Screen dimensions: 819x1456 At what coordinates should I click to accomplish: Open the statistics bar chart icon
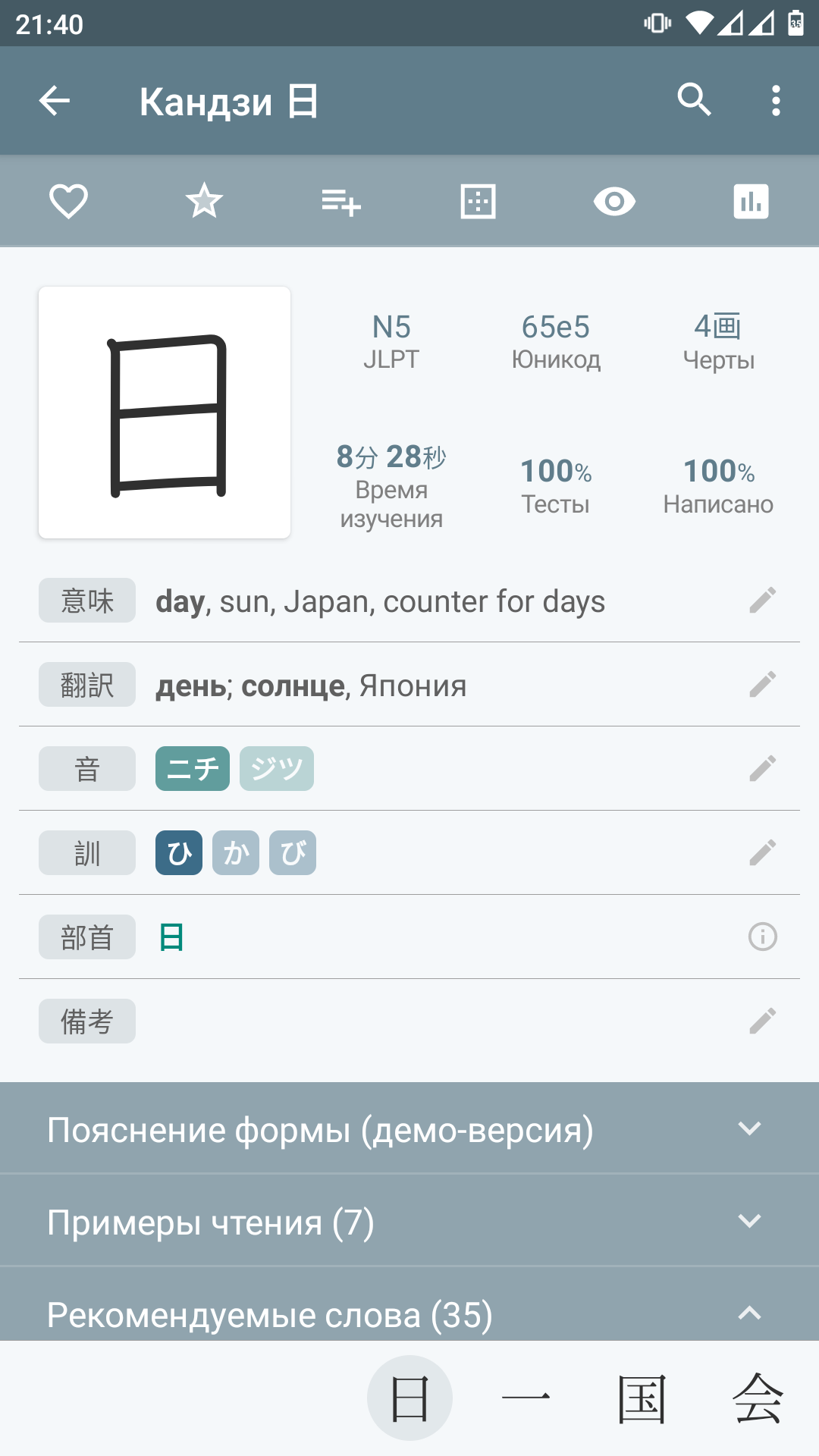(751, 202)
